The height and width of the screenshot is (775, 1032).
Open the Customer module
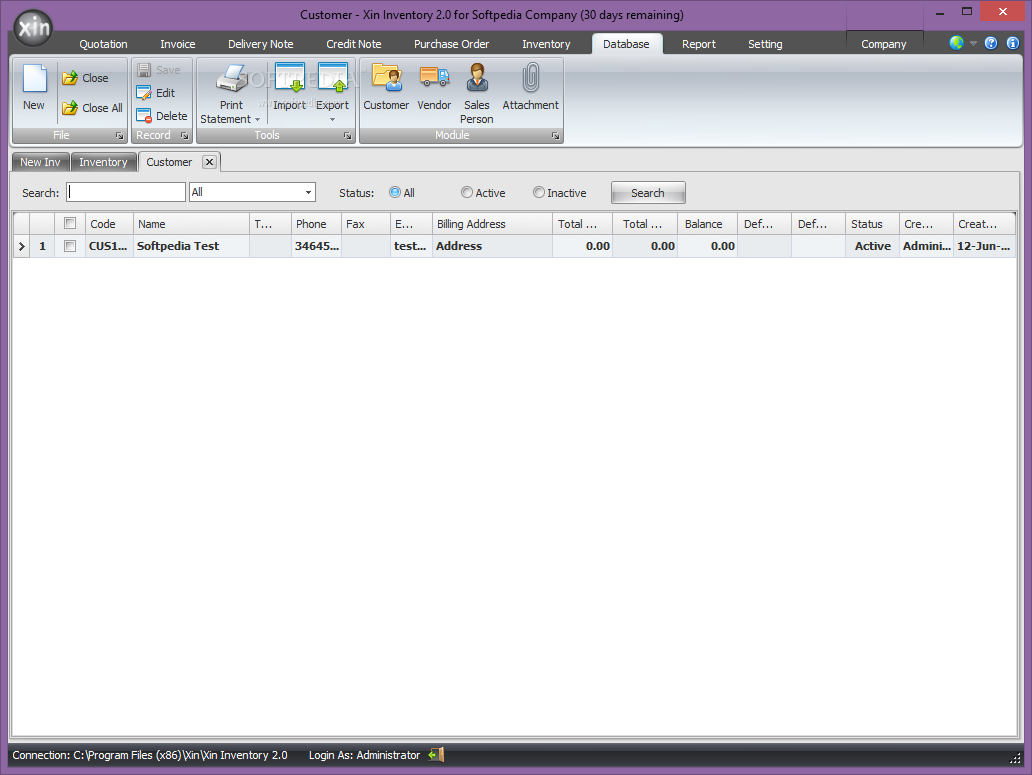(386, 87)
